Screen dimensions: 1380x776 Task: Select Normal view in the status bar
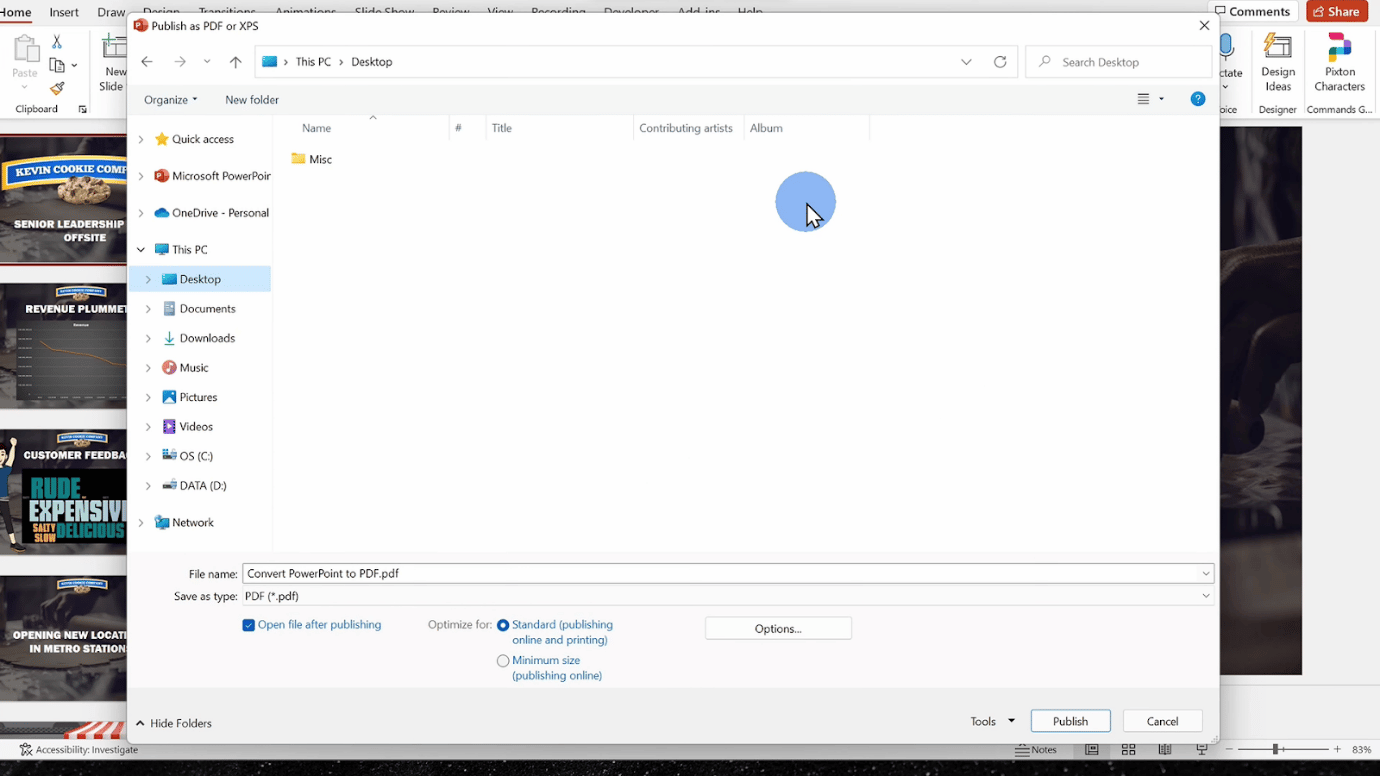[x=1091, y=749]
